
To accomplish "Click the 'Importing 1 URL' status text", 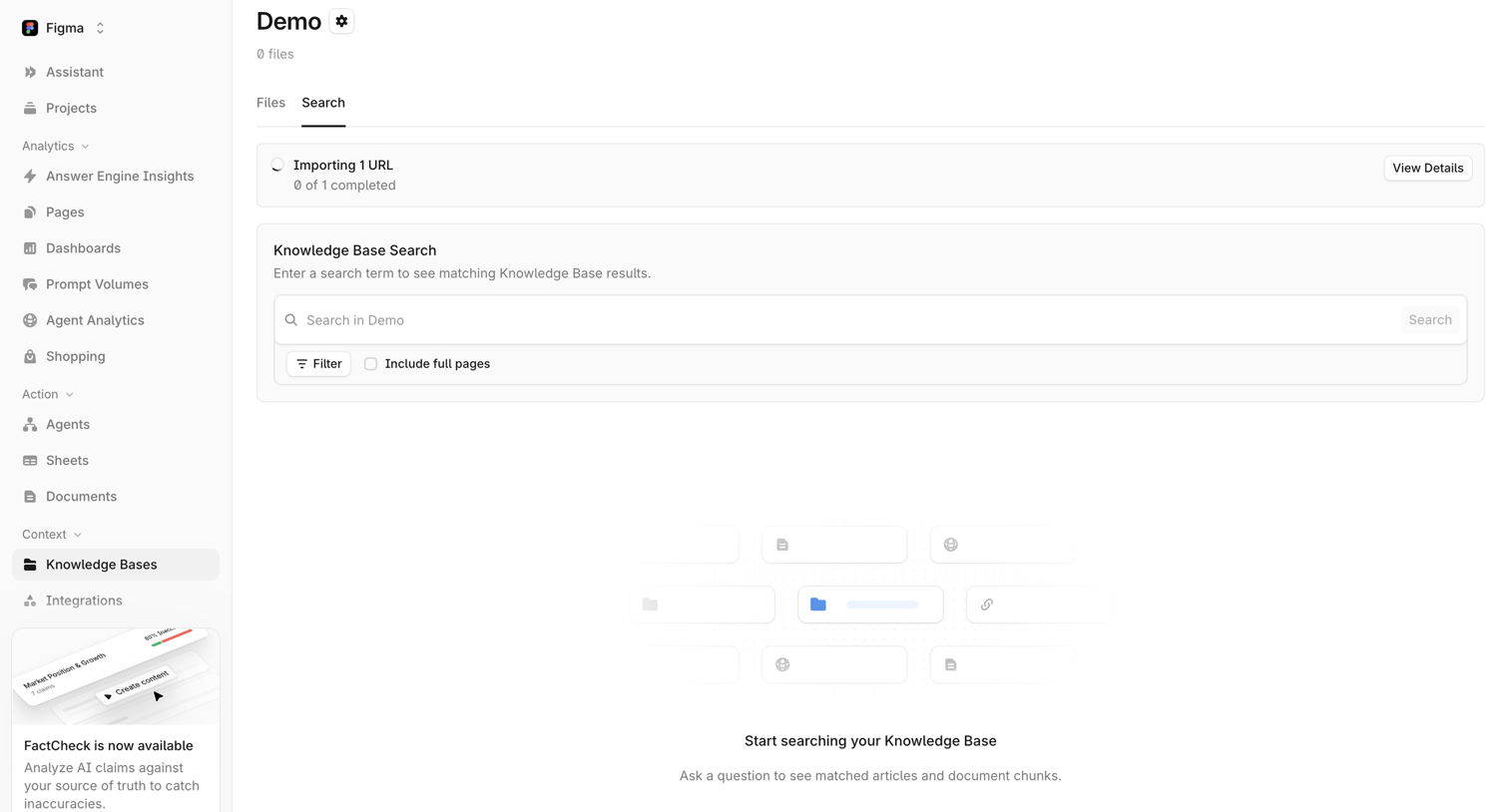I will click(x=343, y=166).
